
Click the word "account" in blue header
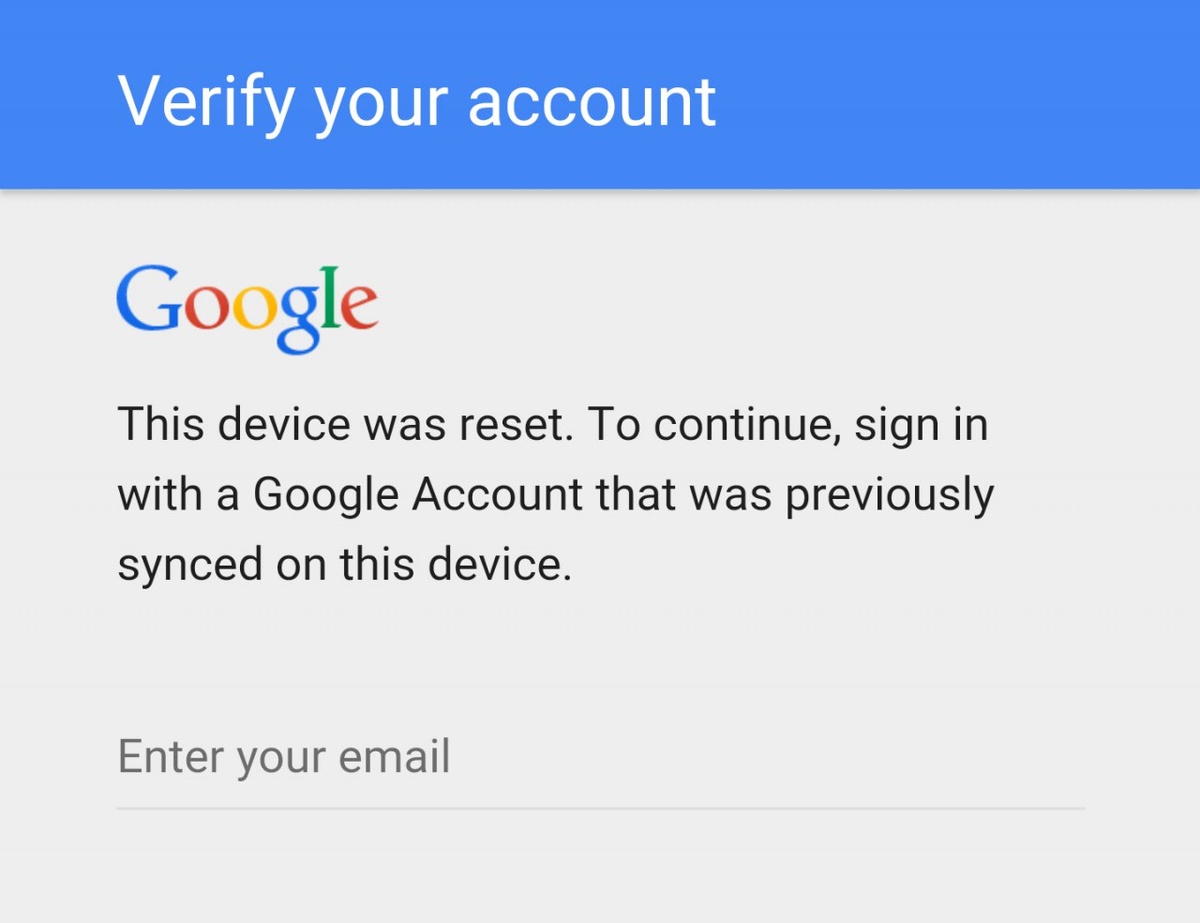(x=592, y=100)
